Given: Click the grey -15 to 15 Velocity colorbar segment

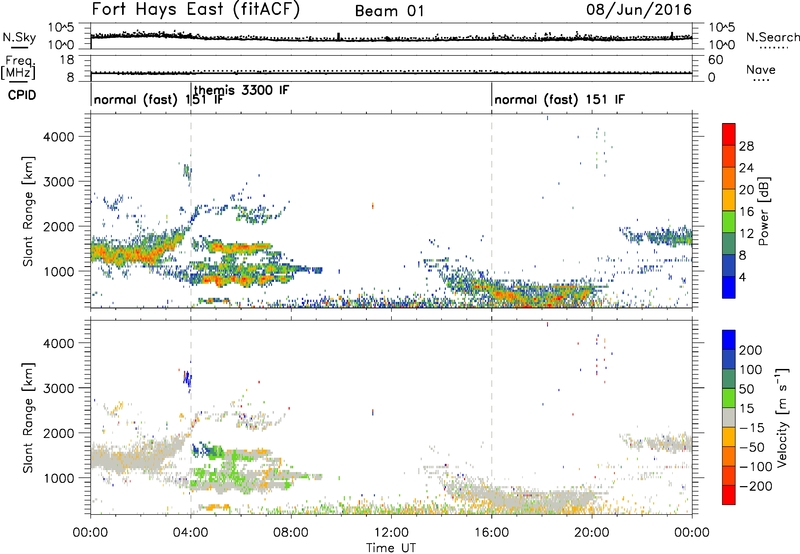Looking at the screenshot, I should tap(729, 417).
